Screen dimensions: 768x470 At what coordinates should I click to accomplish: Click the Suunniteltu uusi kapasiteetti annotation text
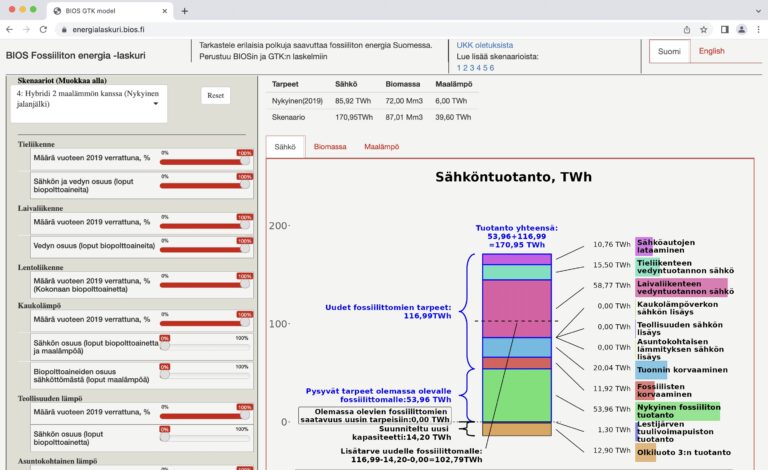pos(402,433)
